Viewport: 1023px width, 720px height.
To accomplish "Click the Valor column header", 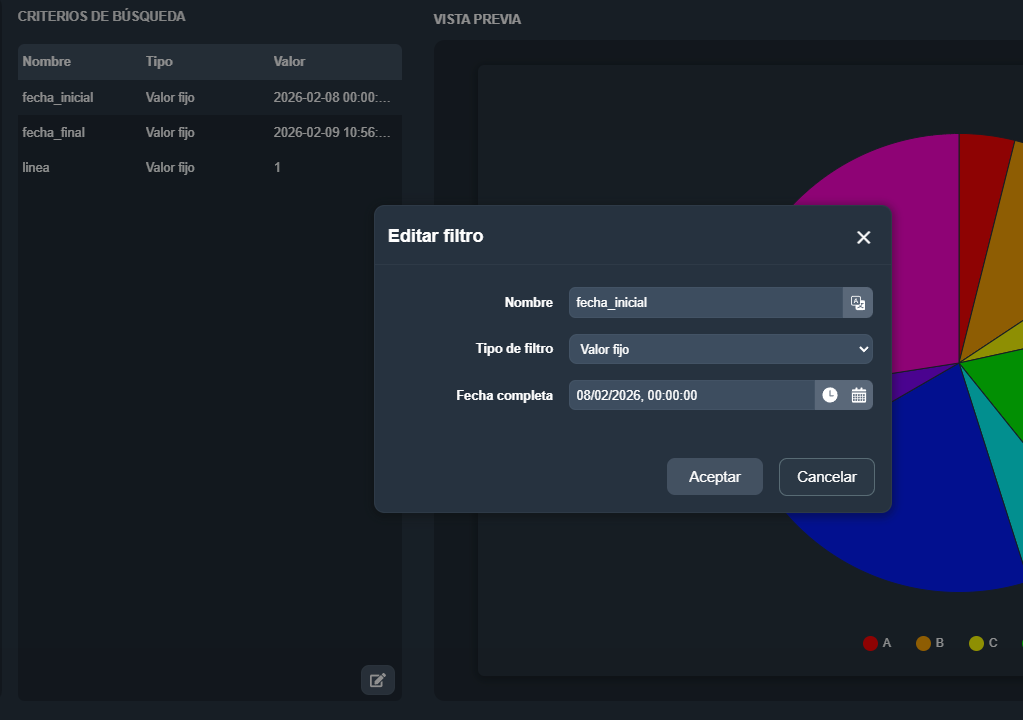I will click(289, 62).
